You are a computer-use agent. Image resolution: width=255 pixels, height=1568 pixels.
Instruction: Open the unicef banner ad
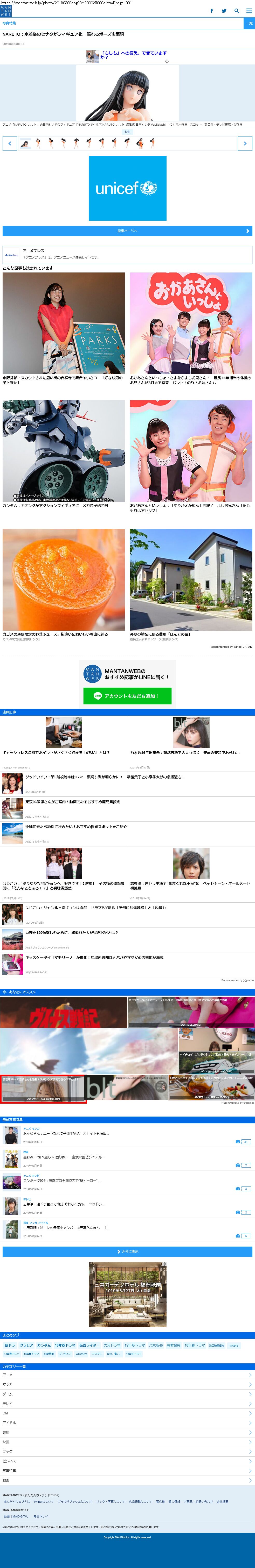pyautogui.click(x=128, y=188)
